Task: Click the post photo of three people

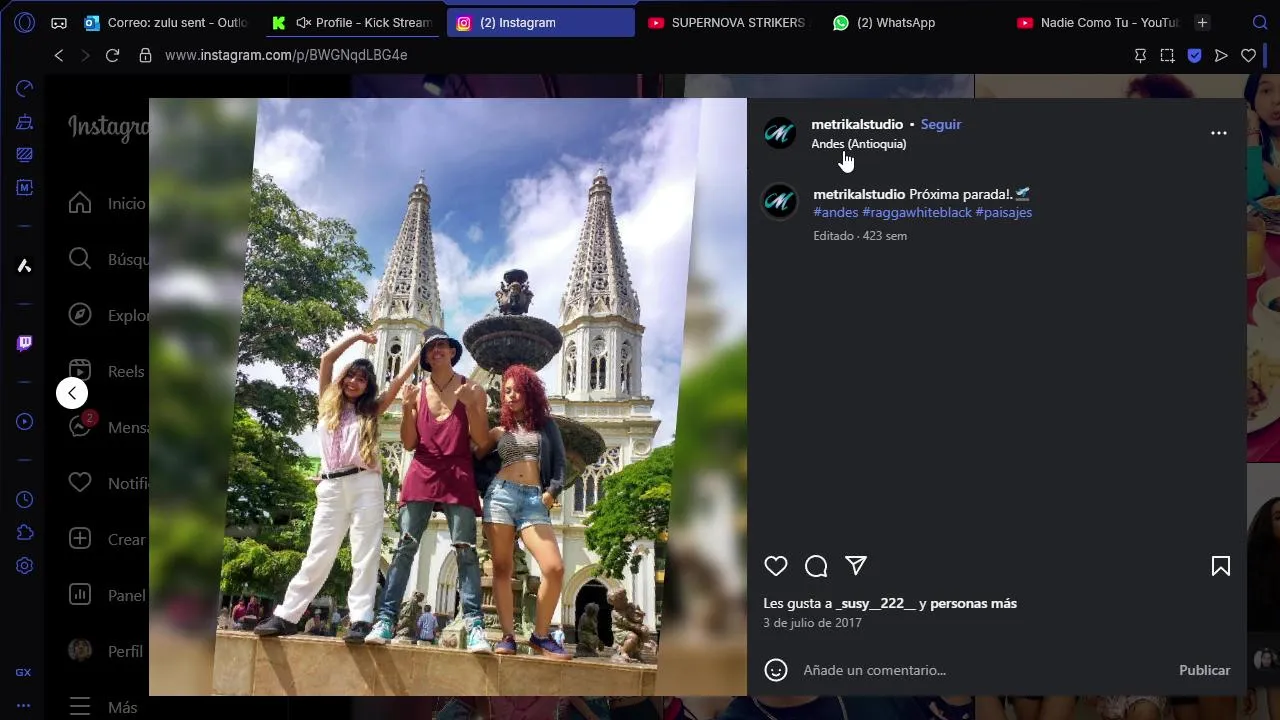Action: click(x=448, y=397)
